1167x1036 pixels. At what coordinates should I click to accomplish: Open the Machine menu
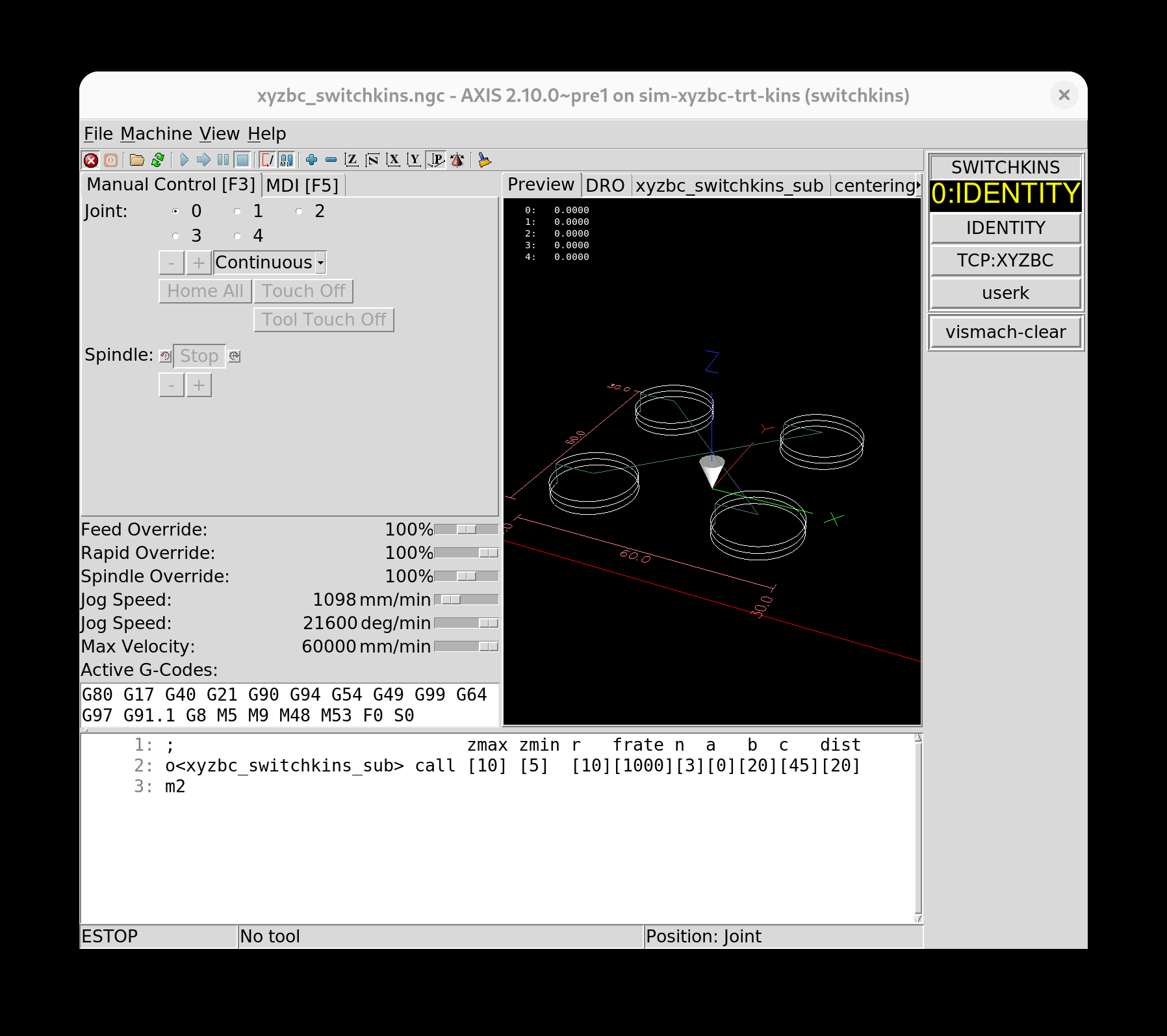(x=156, y=134)
